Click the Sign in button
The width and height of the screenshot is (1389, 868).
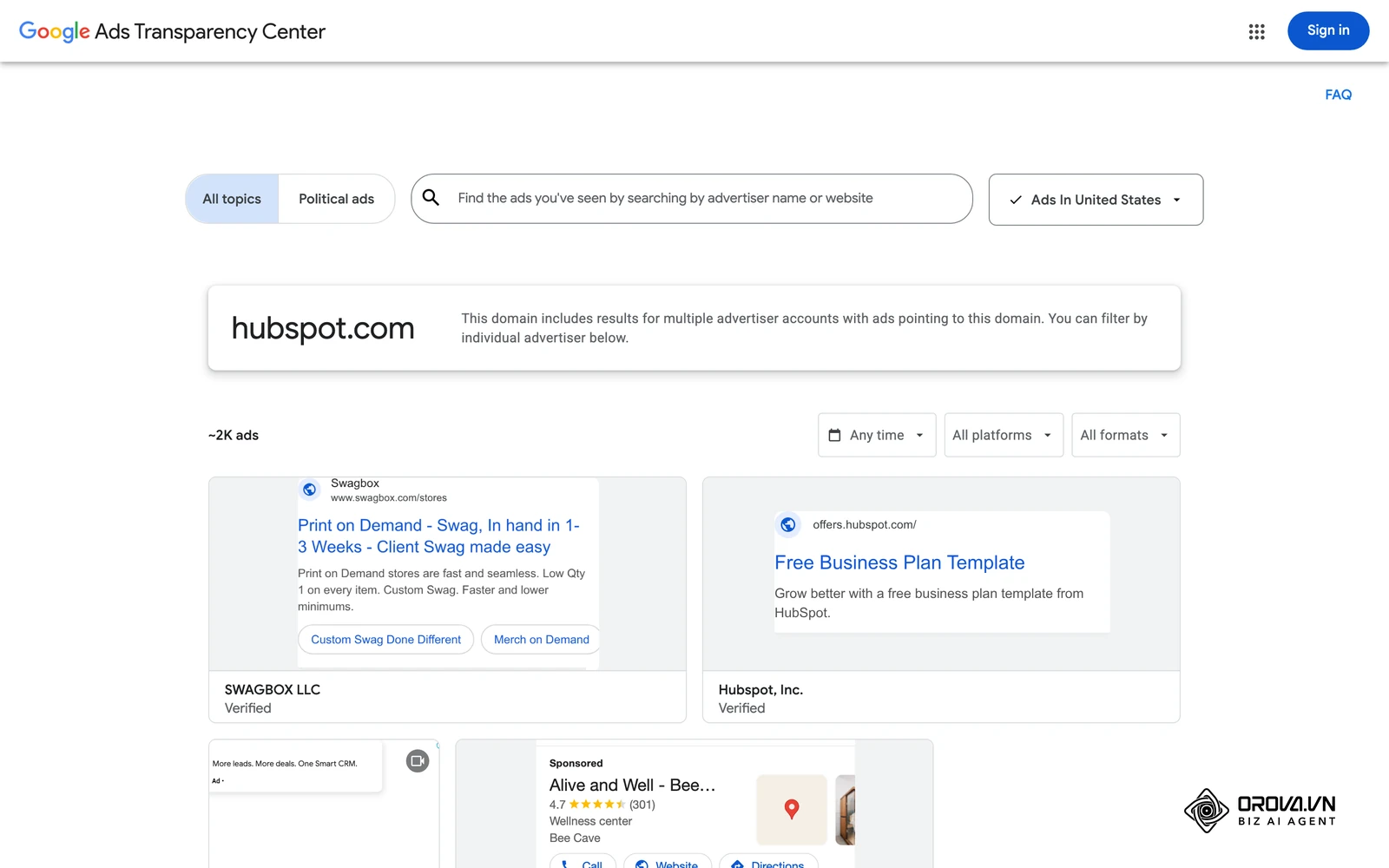click(x=1328, y=30)
